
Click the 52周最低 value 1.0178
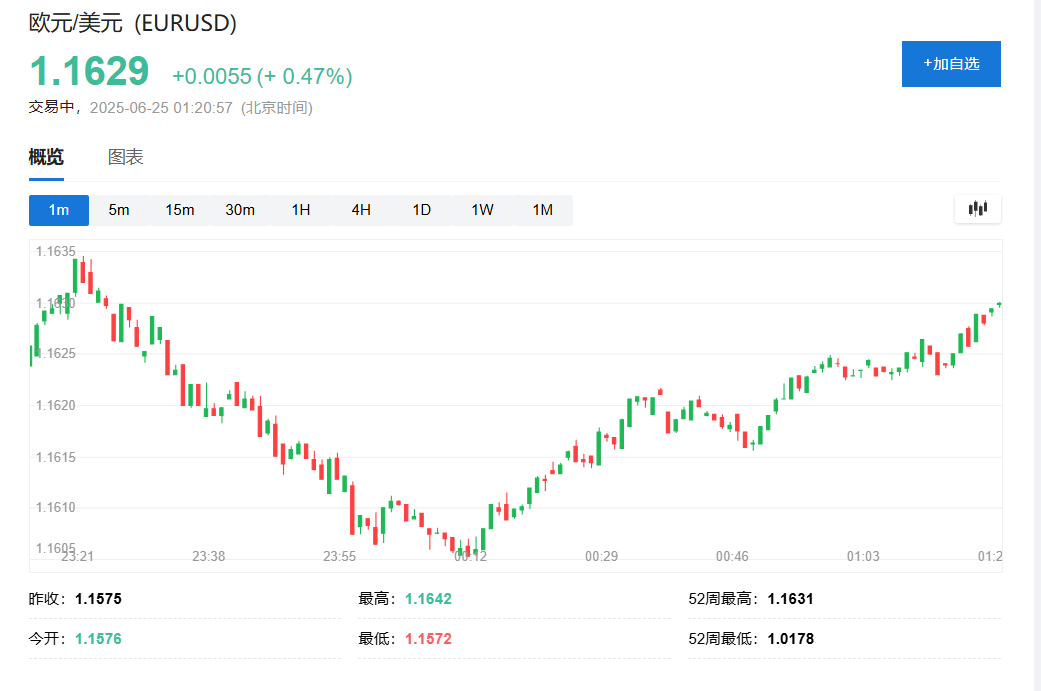click(791, 639)
